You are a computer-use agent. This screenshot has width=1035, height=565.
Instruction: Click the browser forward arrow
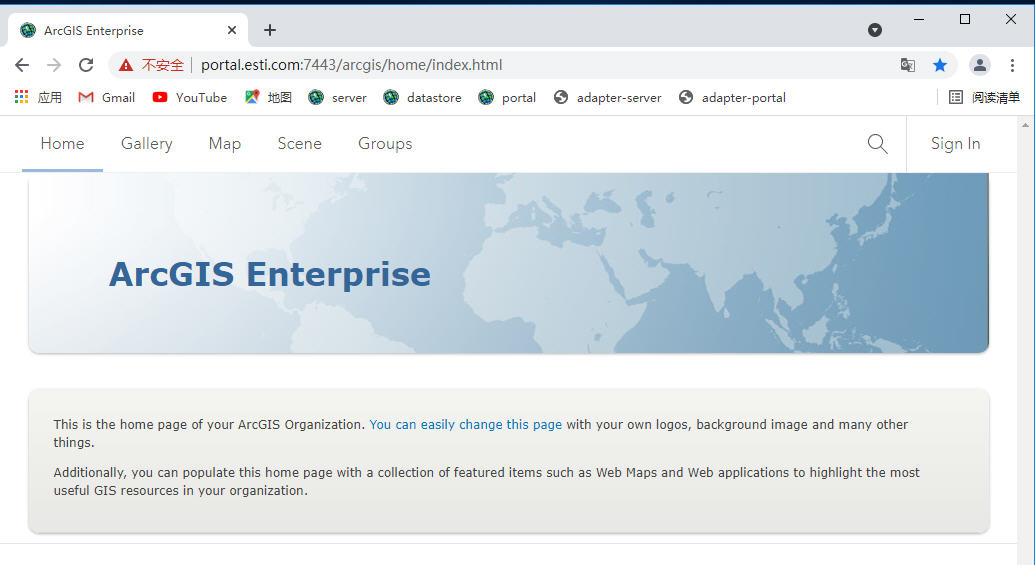point(54,65)
